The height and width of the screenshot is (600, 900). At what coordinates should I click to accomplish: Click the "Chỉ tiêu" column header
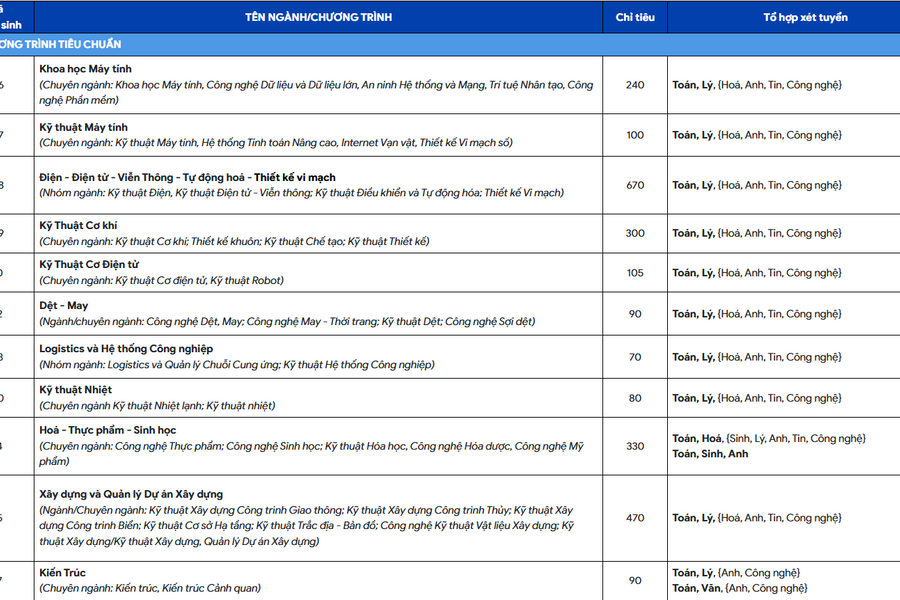(635, 17)
